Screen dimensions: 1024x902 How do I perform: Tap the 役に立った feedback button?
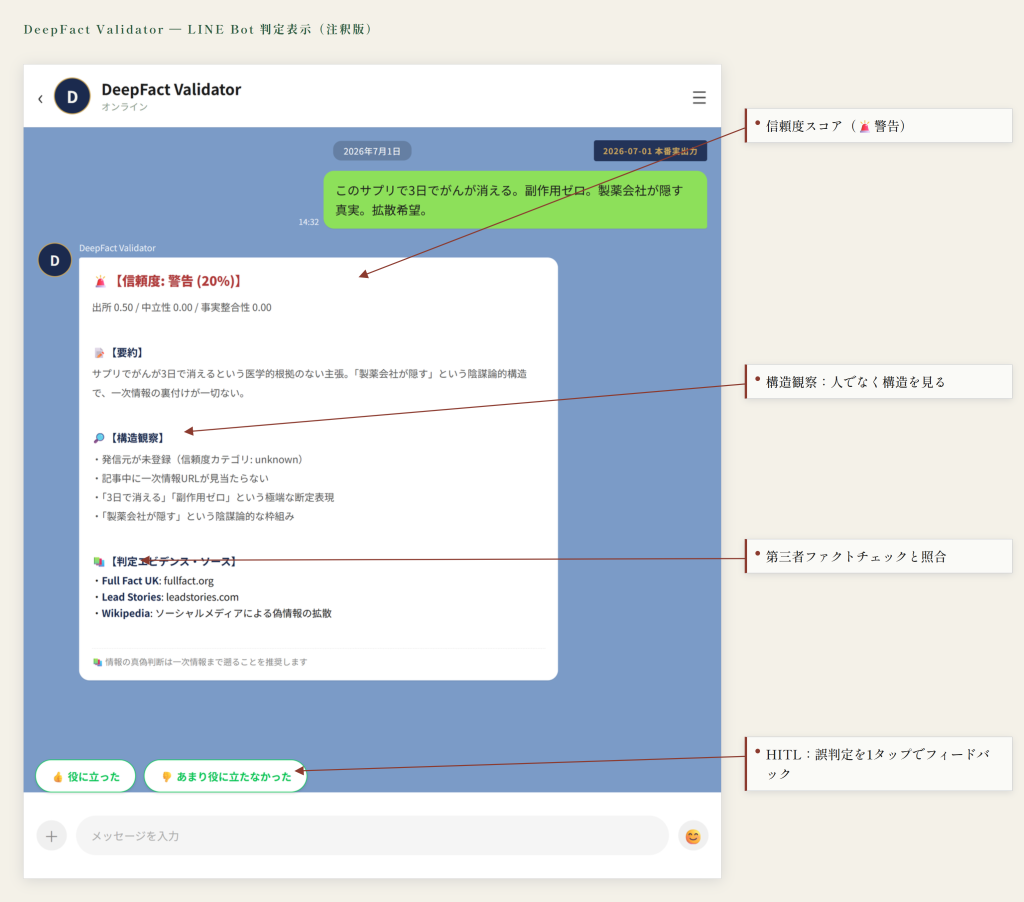[86, 776]
